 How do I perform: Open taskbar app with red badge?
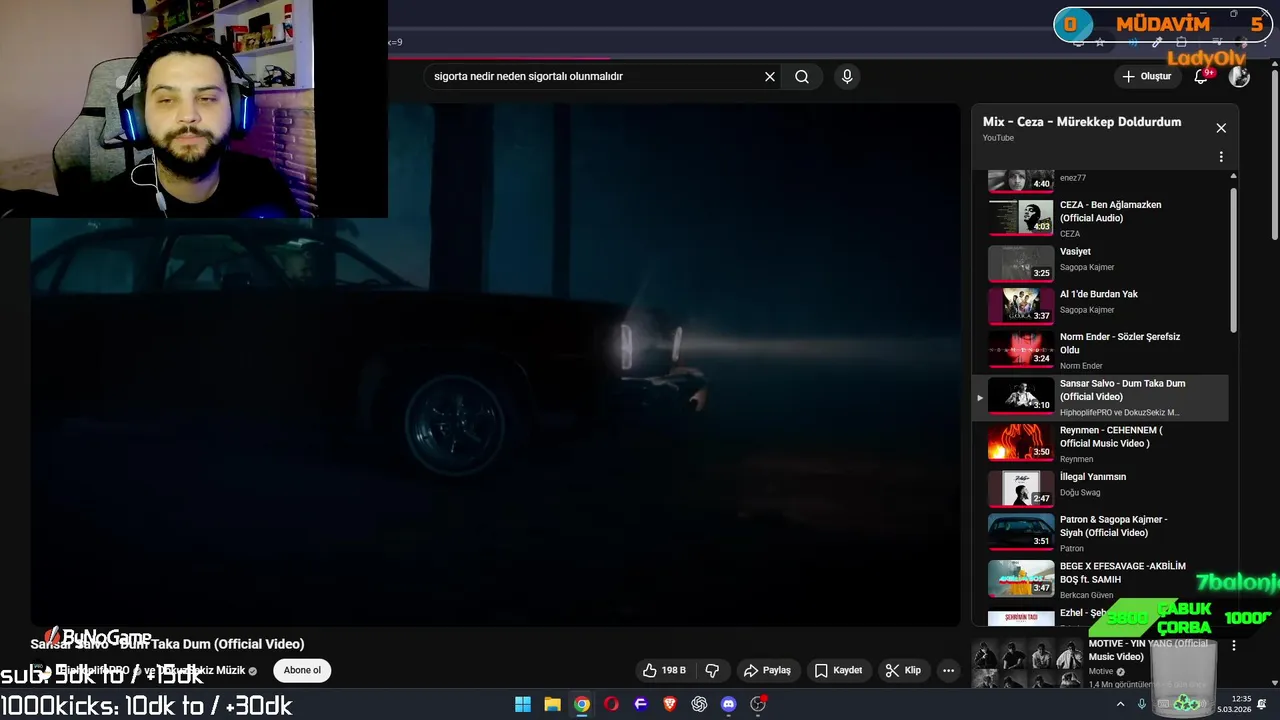pyautogui.click(x=758, y=704)
